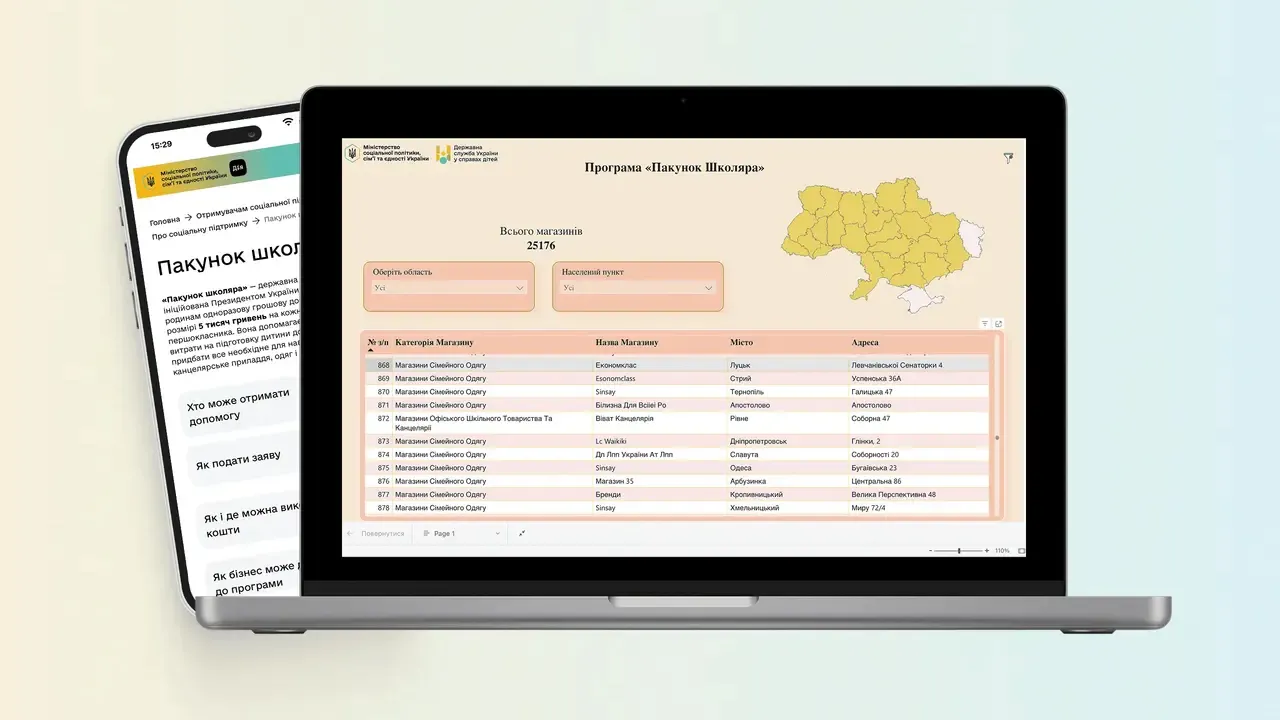Click the zoom-out minus icon
The image size is (1280, 720).
coord(931,551)
